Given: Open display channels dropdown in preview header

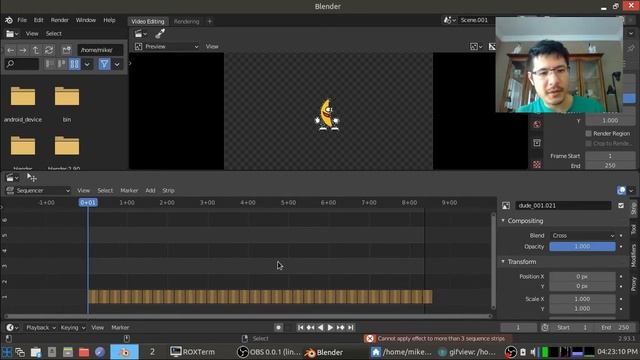Looking at the screenshot, I should [476, 47].
